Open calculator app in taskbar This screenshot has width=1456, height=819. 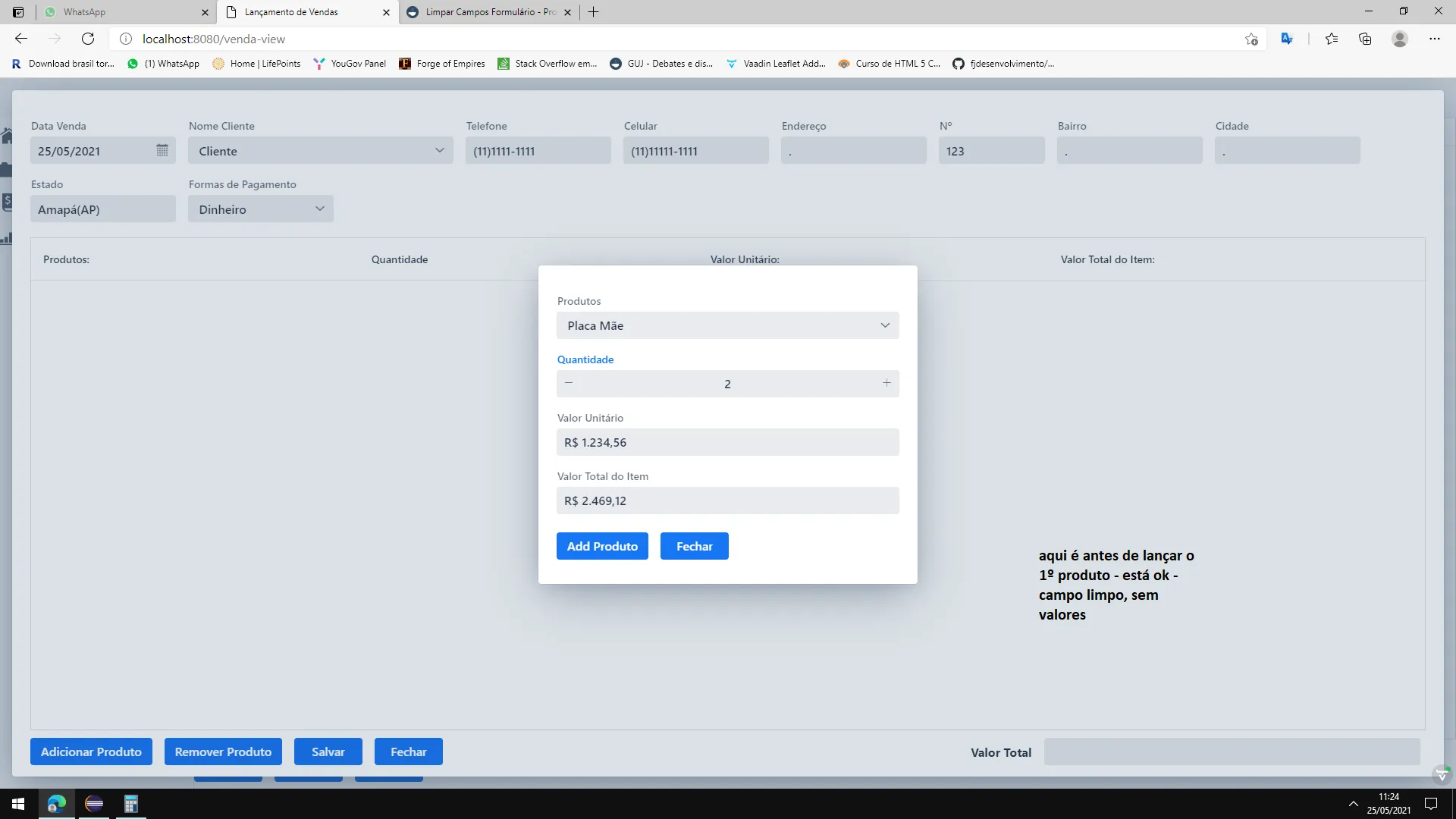(130, 804)
